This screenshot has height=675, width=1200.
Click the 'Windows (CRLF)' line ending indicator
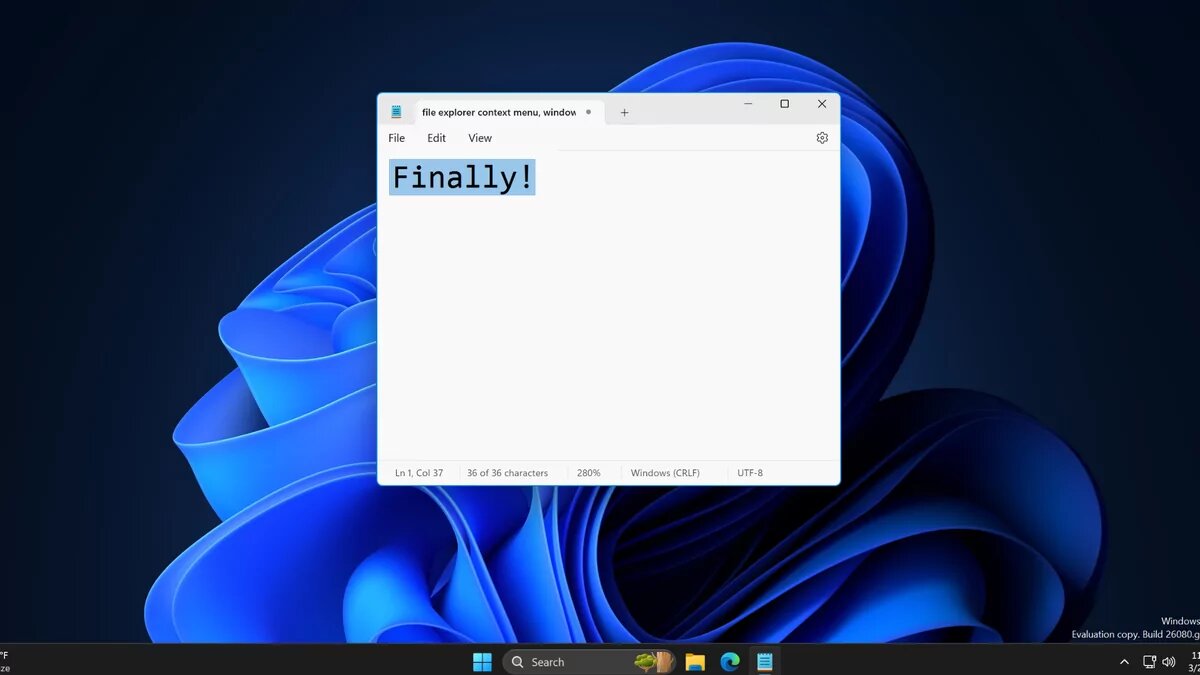point(665,473)
